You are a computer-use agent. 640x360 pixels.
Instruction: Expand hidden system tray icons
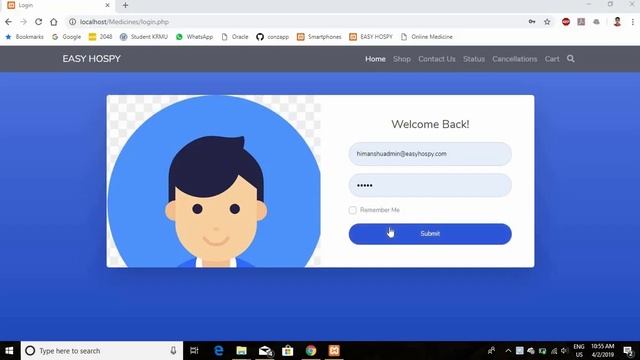pos(508,351)
